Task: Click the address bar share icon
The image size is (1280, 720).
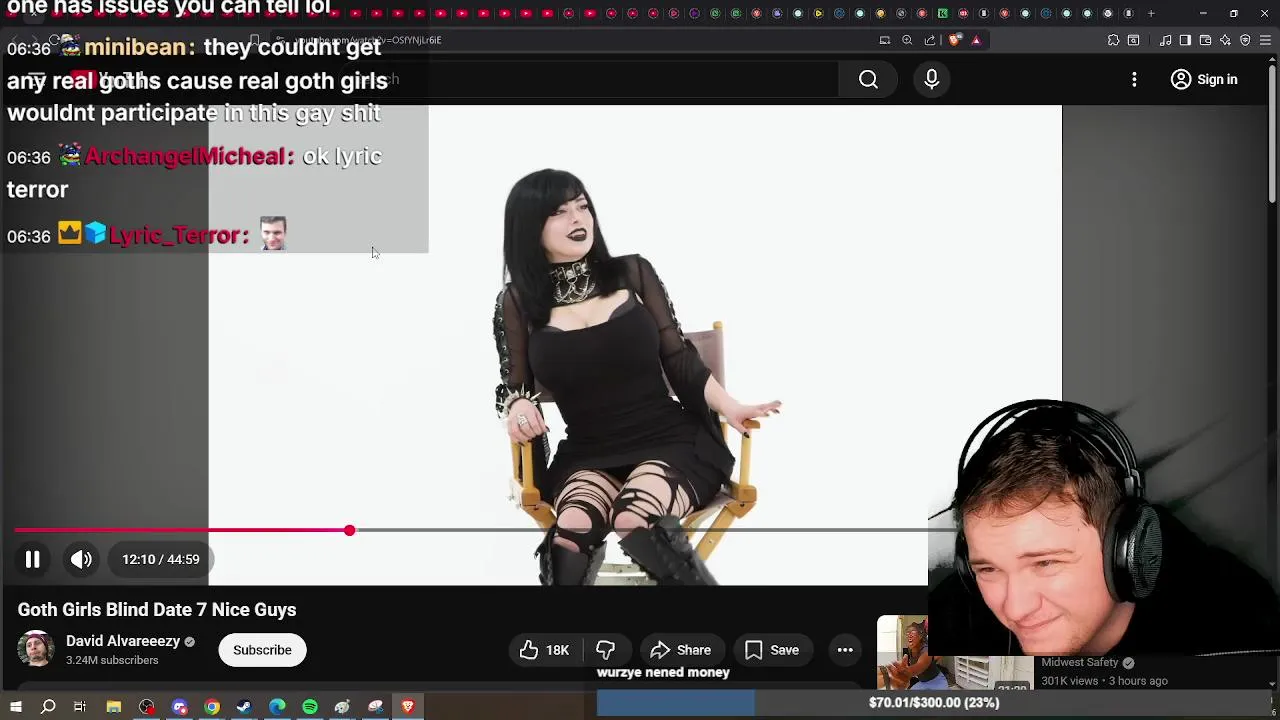Action: point(930,40)
